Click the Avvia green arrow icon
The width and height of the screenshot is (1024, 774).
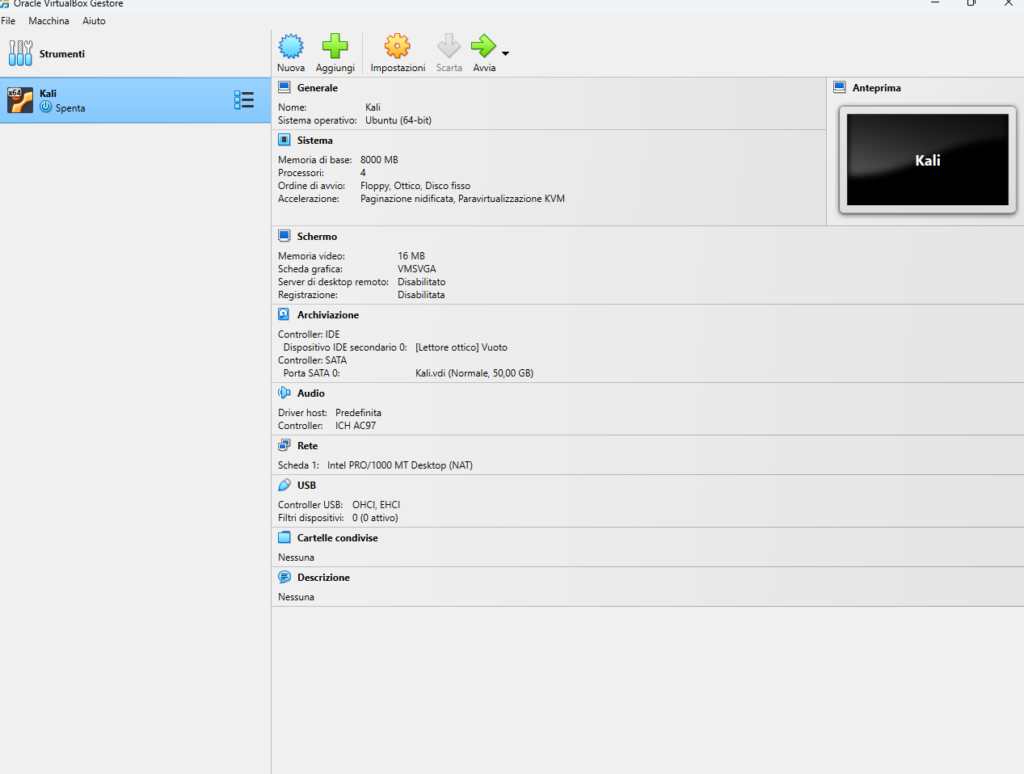(483, 46)
